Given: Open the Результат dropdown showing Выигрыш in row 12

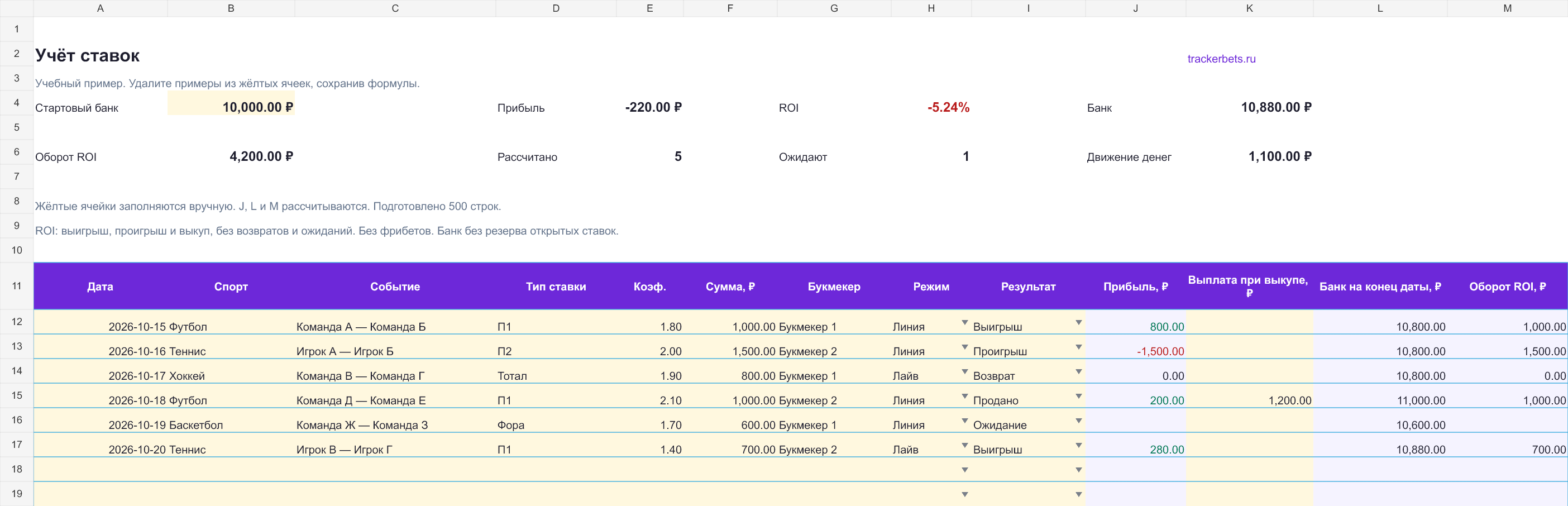Looking at the screenshot, I should [x=1078, y=322].
